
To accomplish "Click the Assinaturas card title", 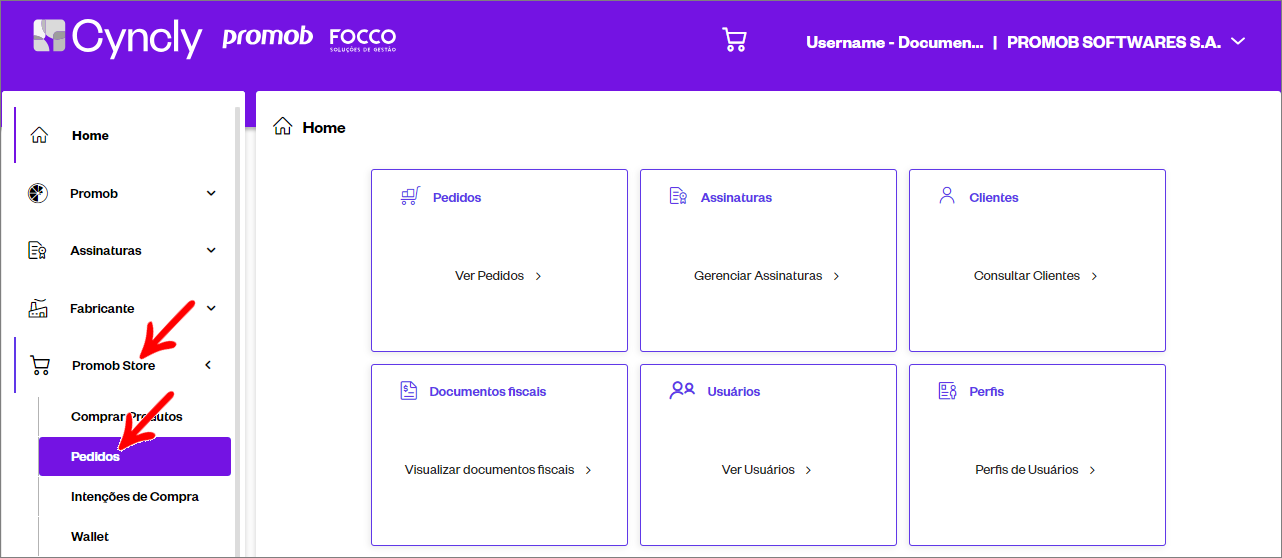I will (x=736, y=198).
